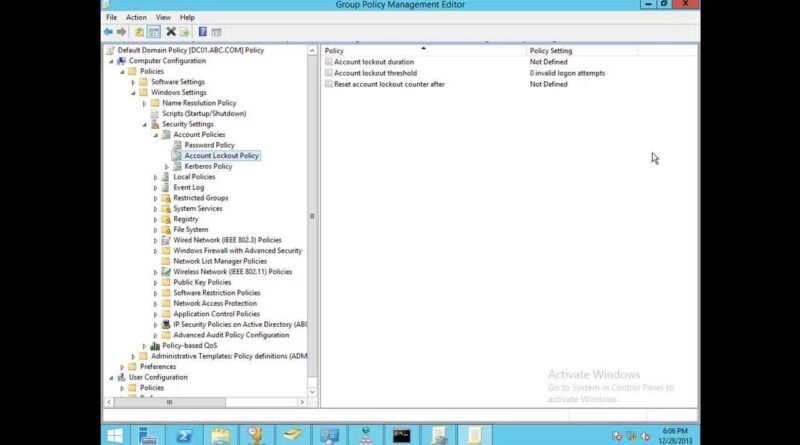Expand the Preferences node under Computer Configuration
800x445 pixels.
122,367
